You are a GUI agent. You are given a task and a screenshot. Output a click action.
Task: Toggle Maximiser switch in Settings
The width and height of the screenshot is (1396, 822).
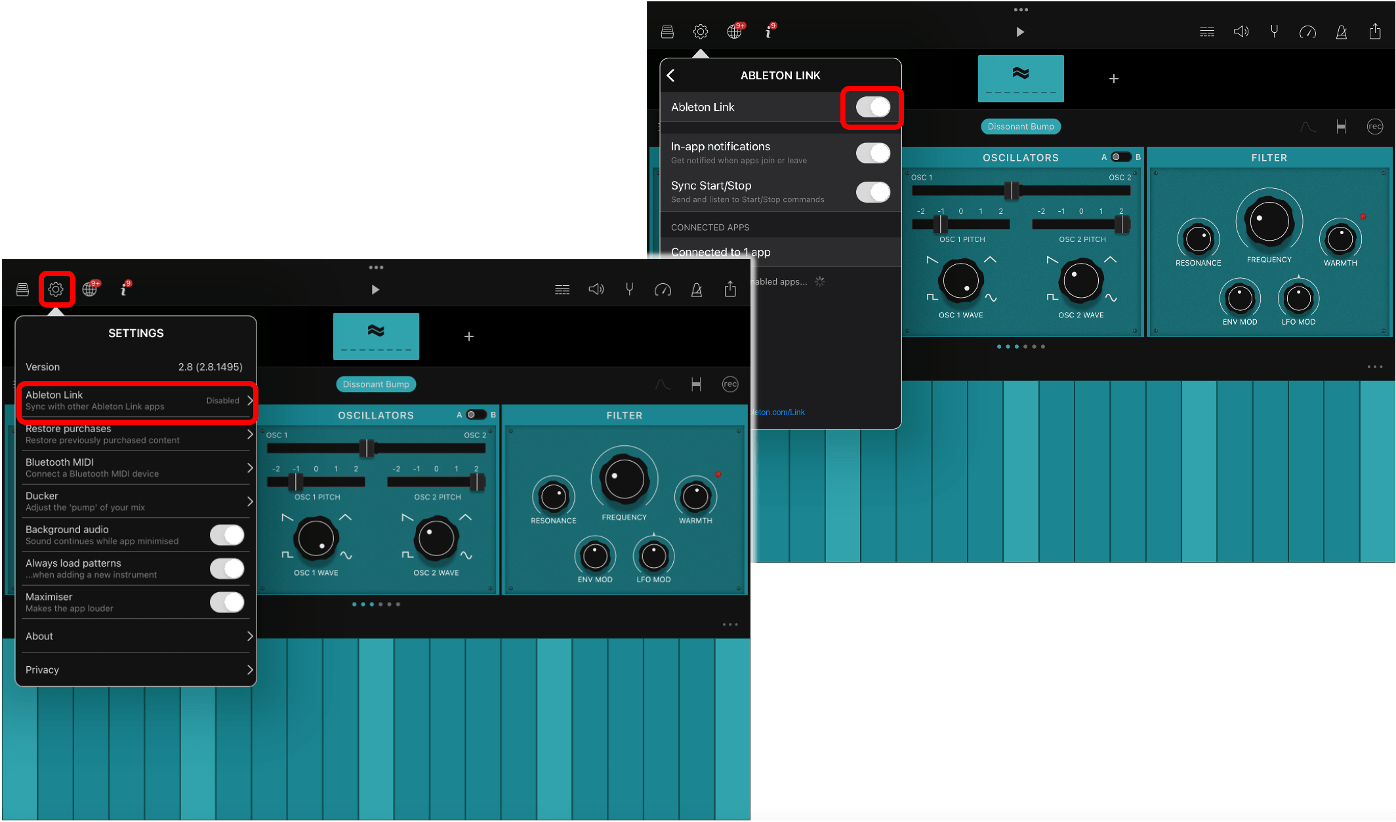click(227, 602)
